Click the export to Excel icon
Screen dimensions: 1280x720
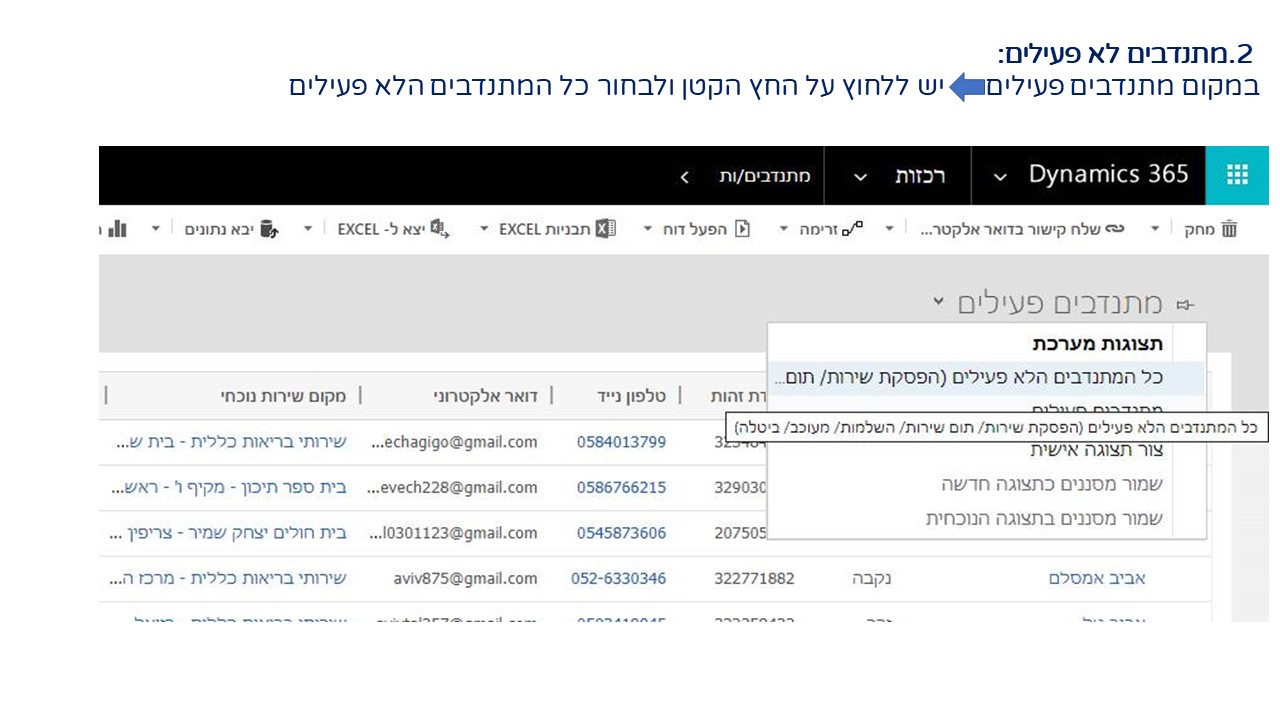439,229
